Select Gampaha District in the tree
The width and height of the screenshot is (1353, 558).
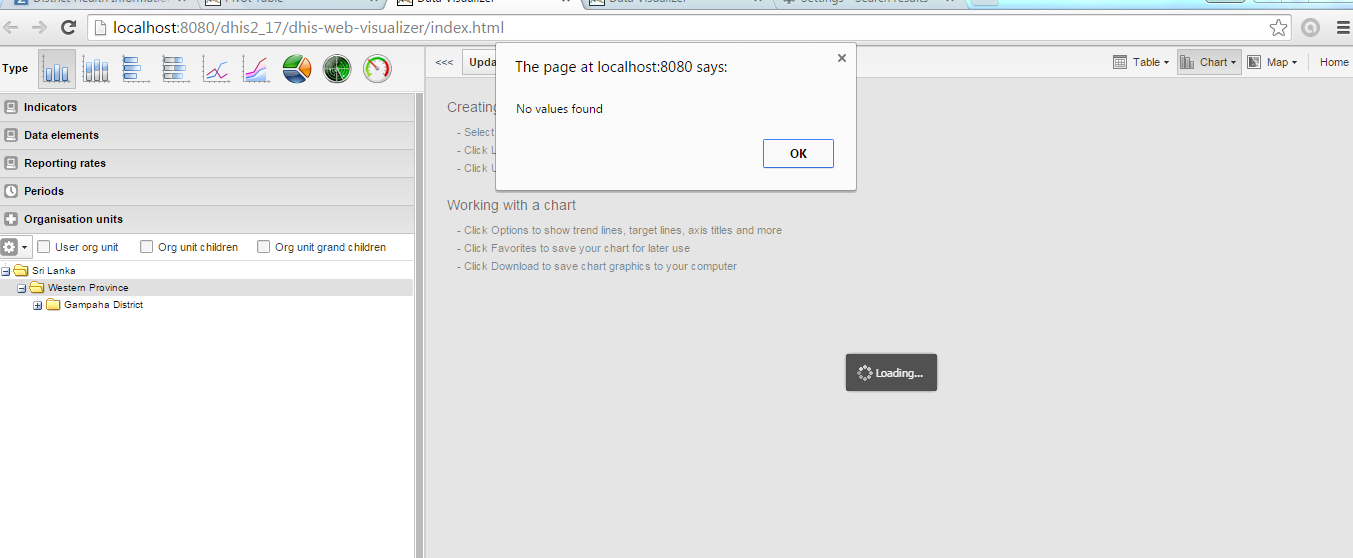click(x=103, y=305)
